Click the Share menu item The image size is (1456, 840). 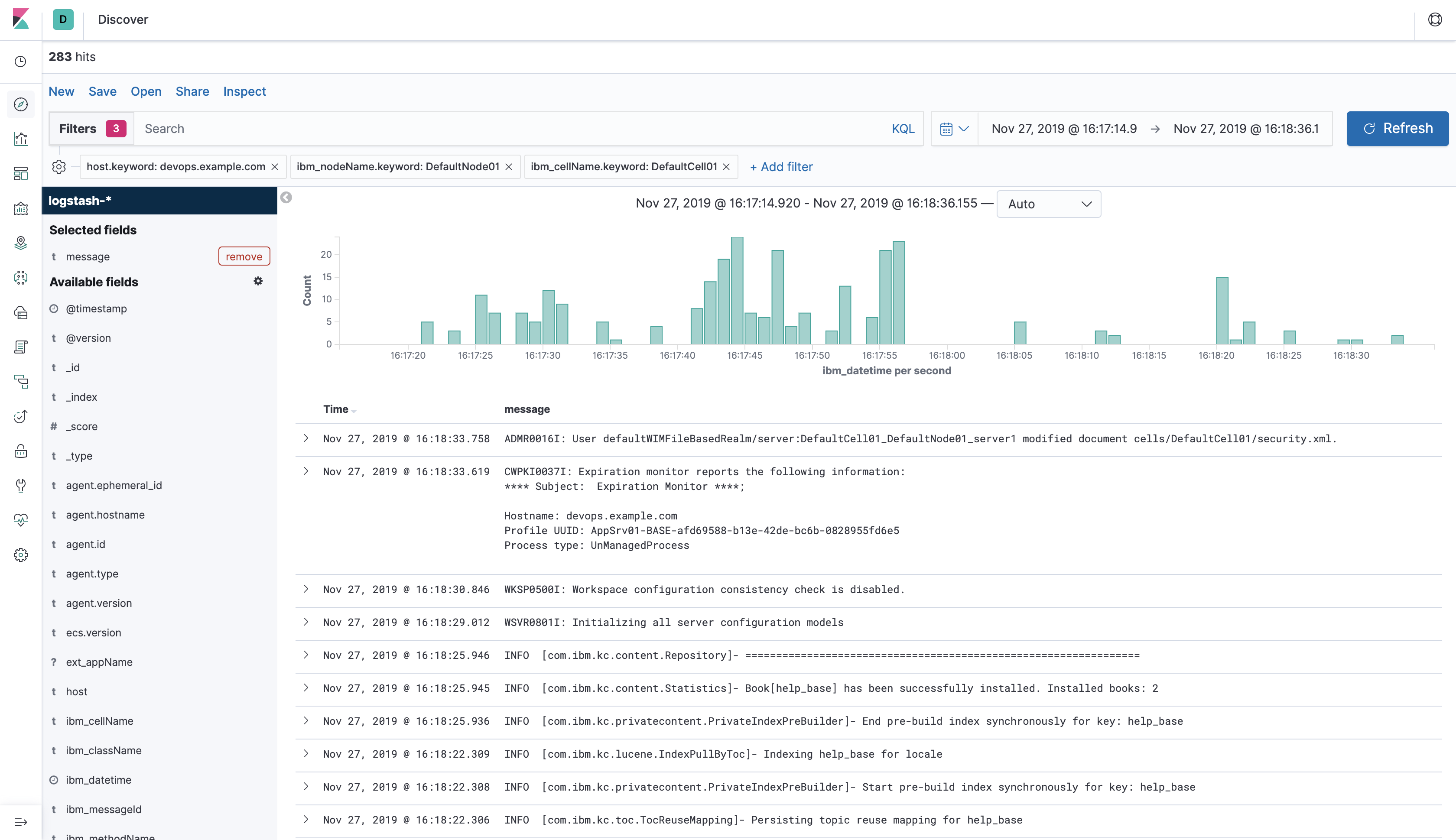tap(192, 91)
